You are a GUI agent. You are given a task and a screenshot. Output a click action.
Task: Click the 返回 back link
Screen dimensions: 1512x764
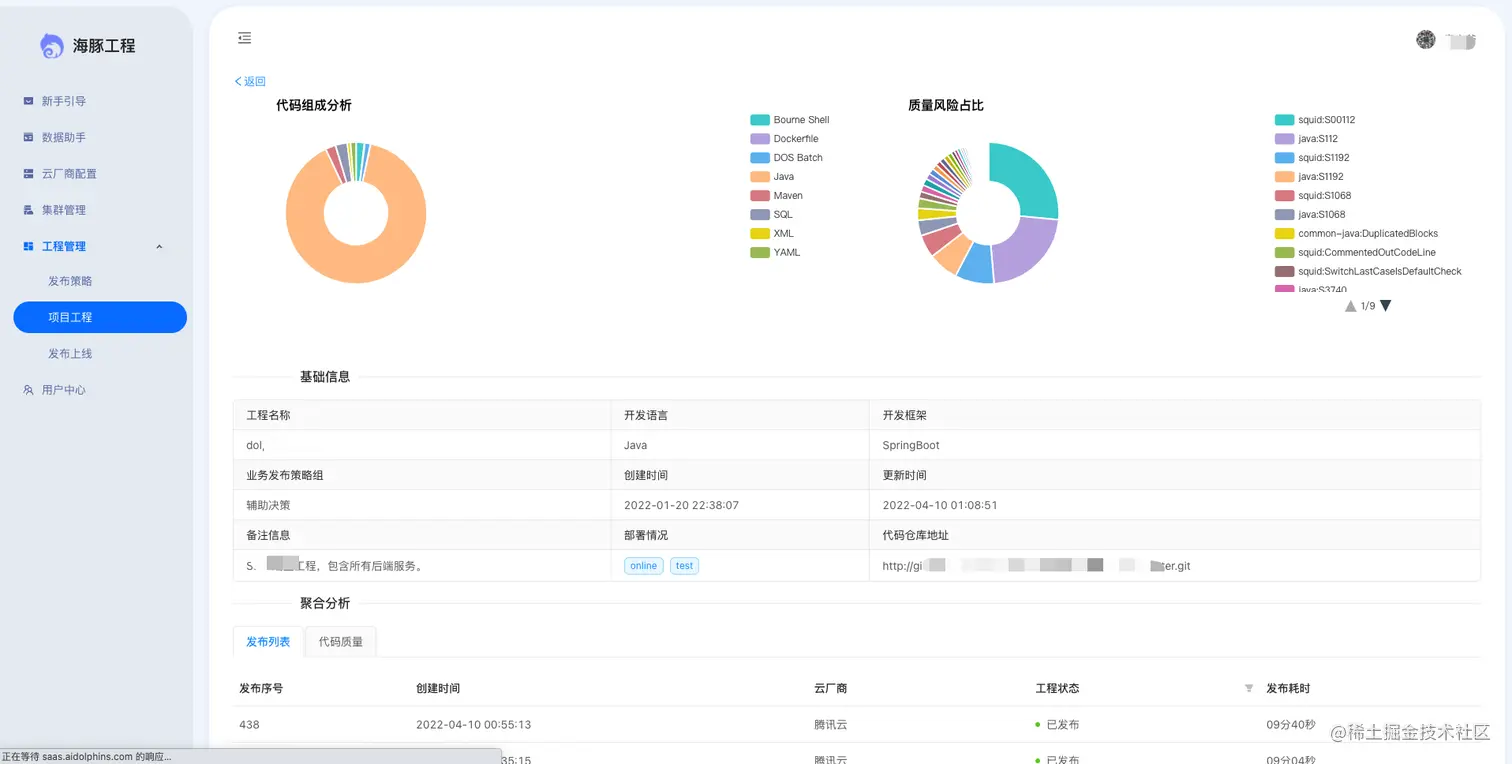(x=250, y=82)
